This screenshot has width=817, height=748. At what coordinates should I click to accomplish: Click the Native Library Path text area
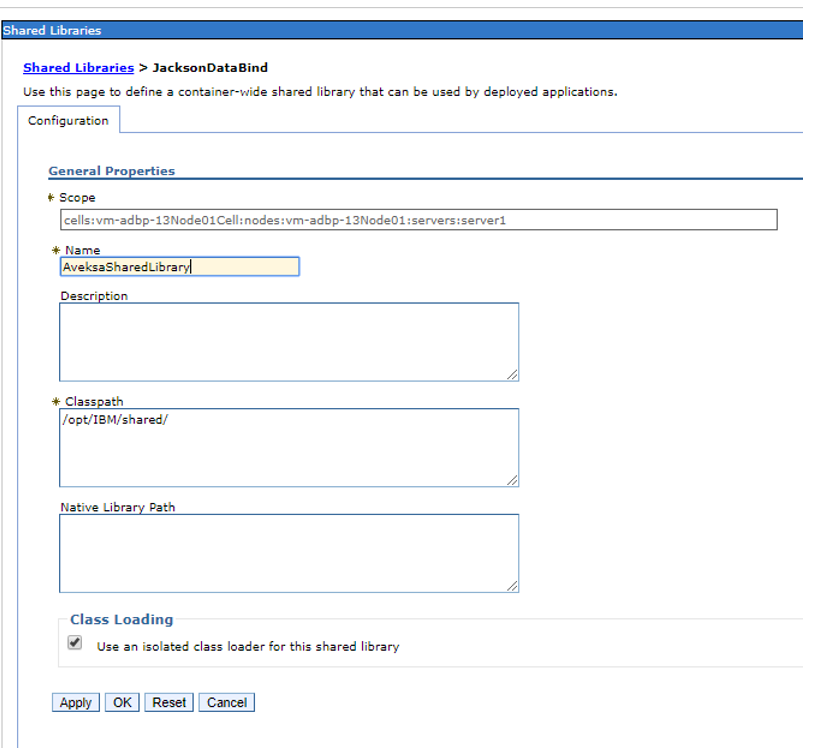coord(288,550)
